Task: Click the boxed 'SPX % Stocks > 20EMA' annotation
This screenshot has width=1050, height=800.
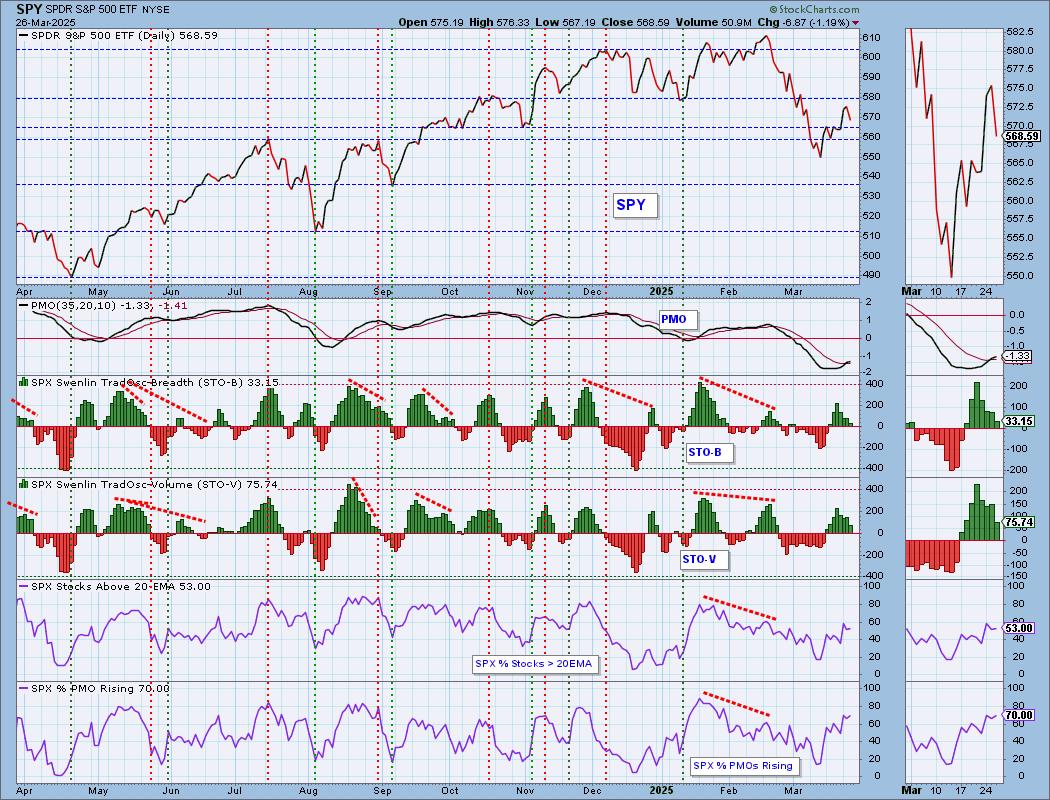Action: click(x=534, y=664)
